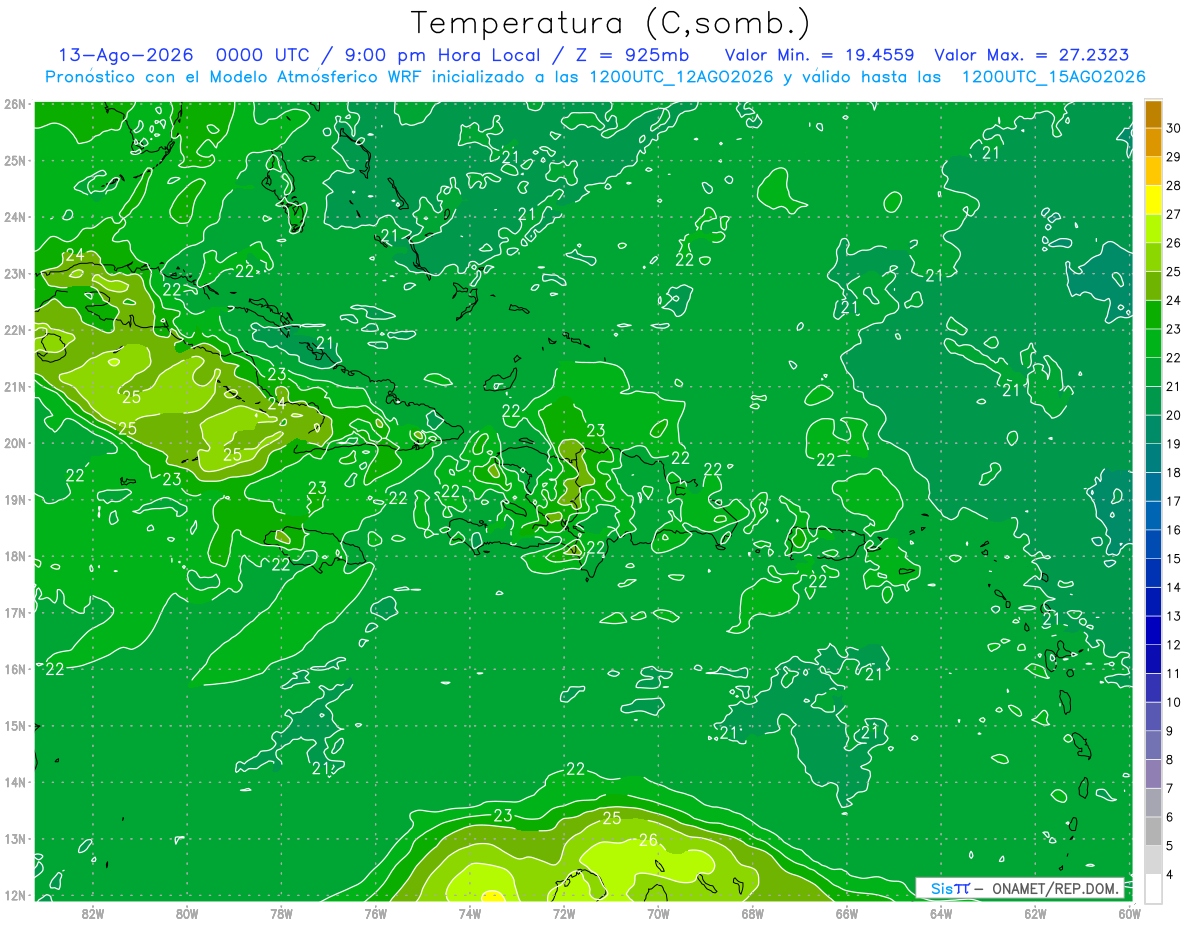Viewport: 1200px width, 927px height.
Task: Click the "Valor Max. = 27.2323" text
Action: pos(1033,55)
